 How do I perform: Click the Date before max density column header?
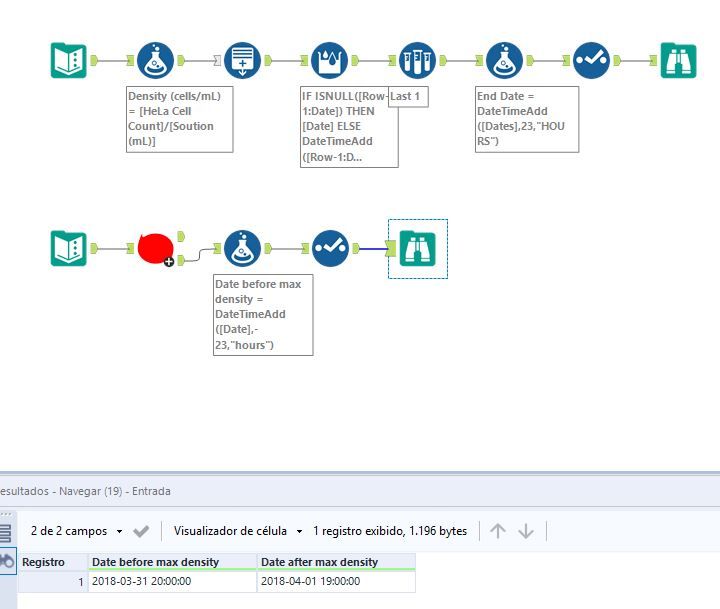172,562
